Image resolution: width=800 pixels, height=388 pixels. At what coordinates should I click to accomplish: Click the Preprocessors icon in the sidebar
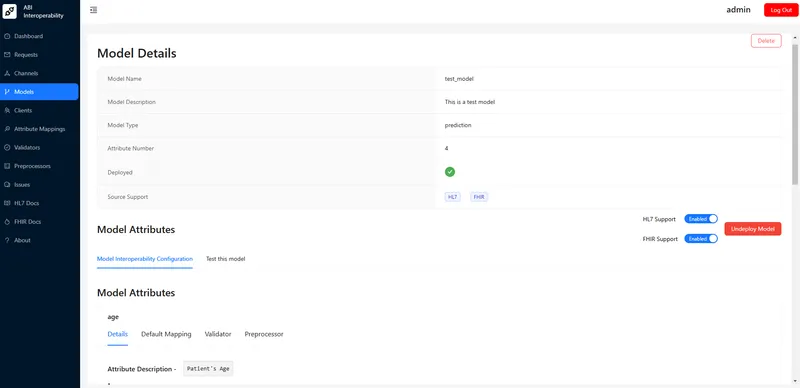[7, 166]
